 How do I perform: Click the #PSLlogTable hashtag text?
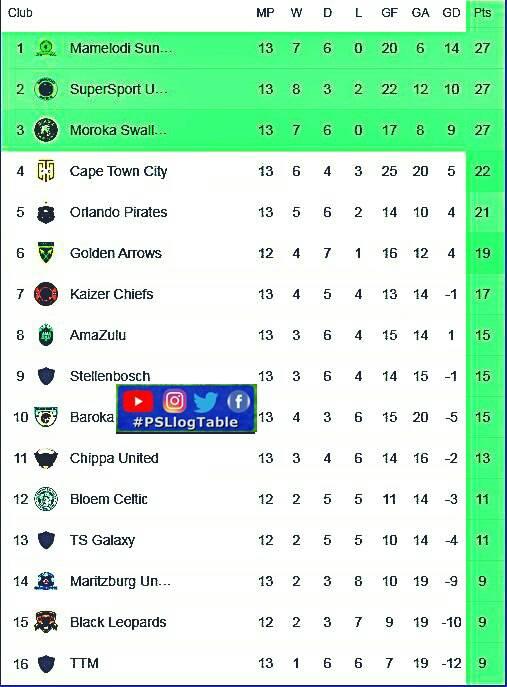[x=185, y=422]
